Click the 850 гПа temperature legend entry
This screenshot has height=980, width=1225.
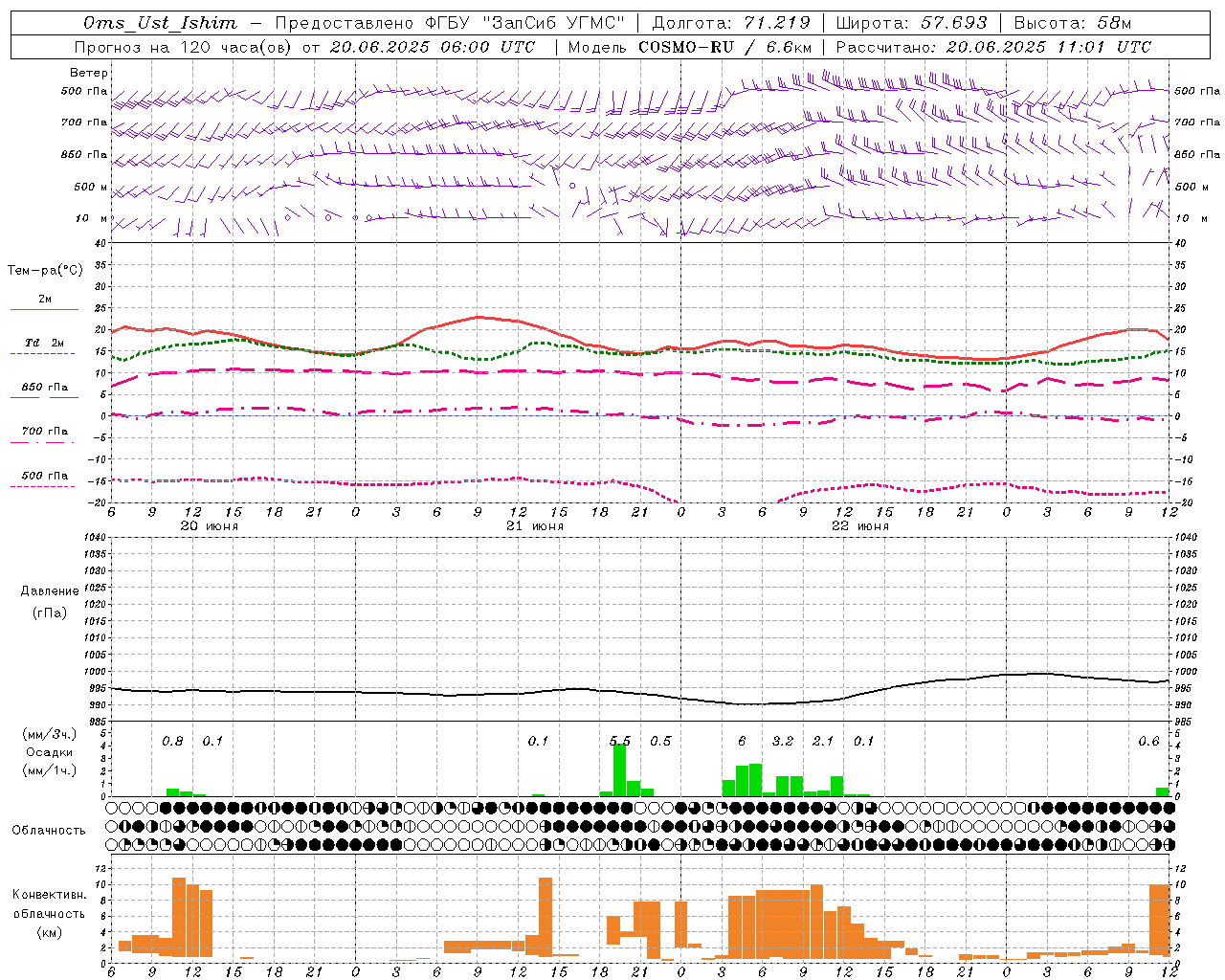44,390
